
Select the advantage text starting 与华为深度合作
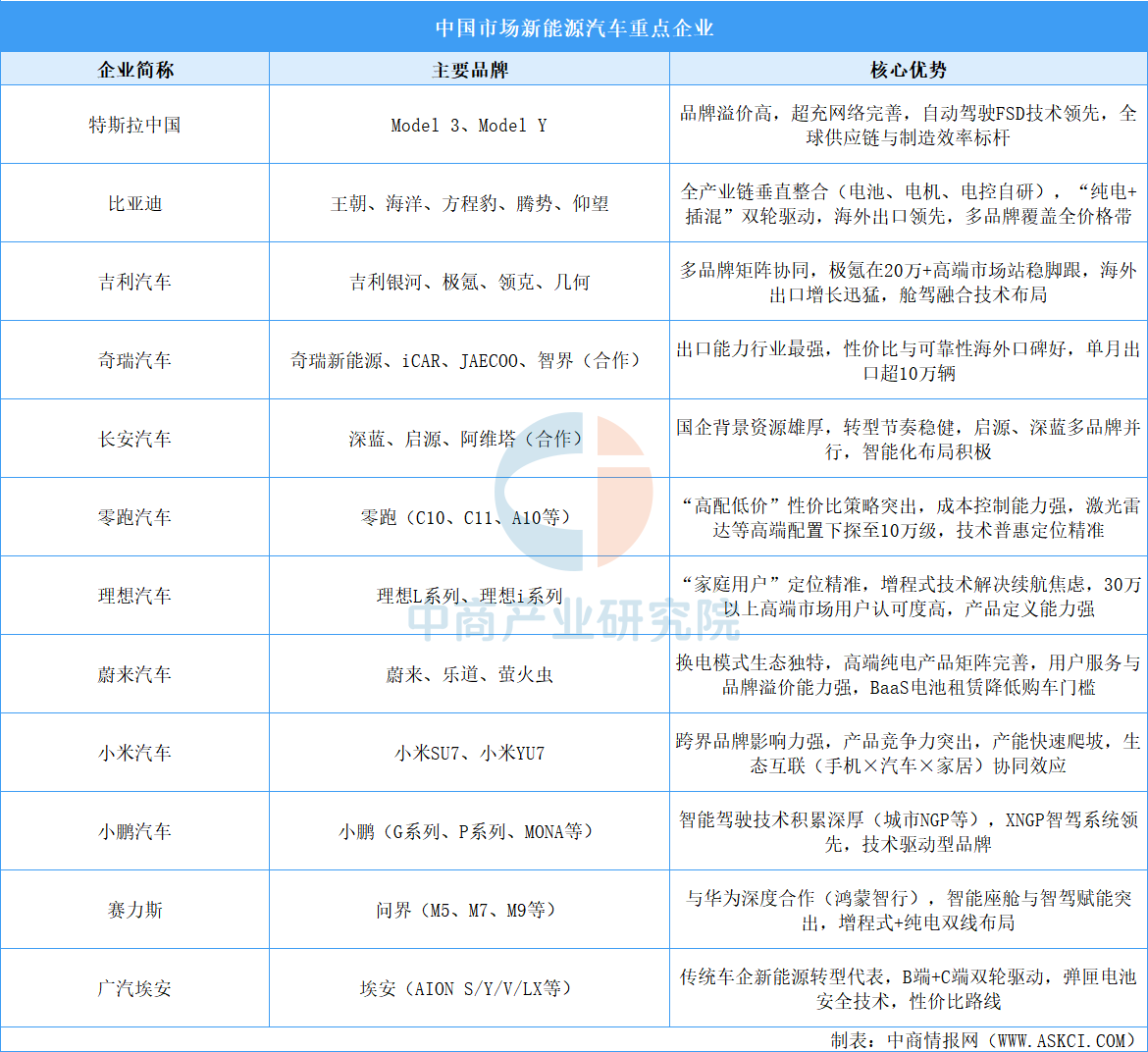pos(908,910)
